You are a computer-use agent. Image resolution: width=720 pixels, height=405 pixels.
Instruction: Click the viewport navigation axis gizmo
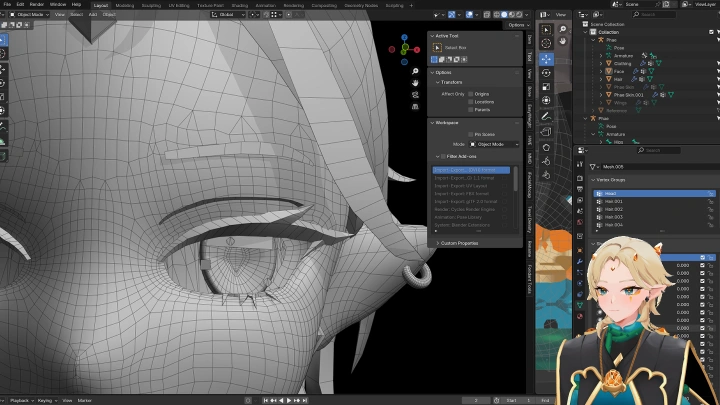point(404,49)
